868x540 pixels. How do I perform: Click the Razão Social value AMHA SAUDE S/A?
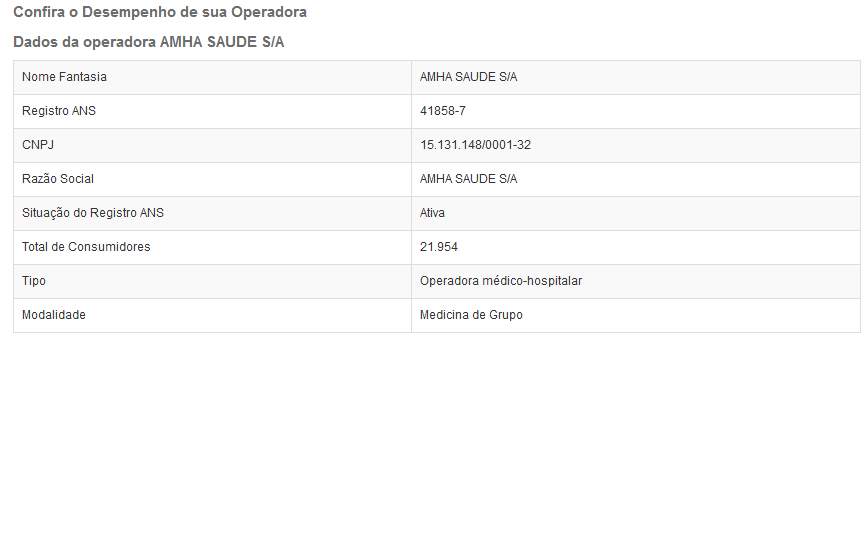[x=468, y=179]
